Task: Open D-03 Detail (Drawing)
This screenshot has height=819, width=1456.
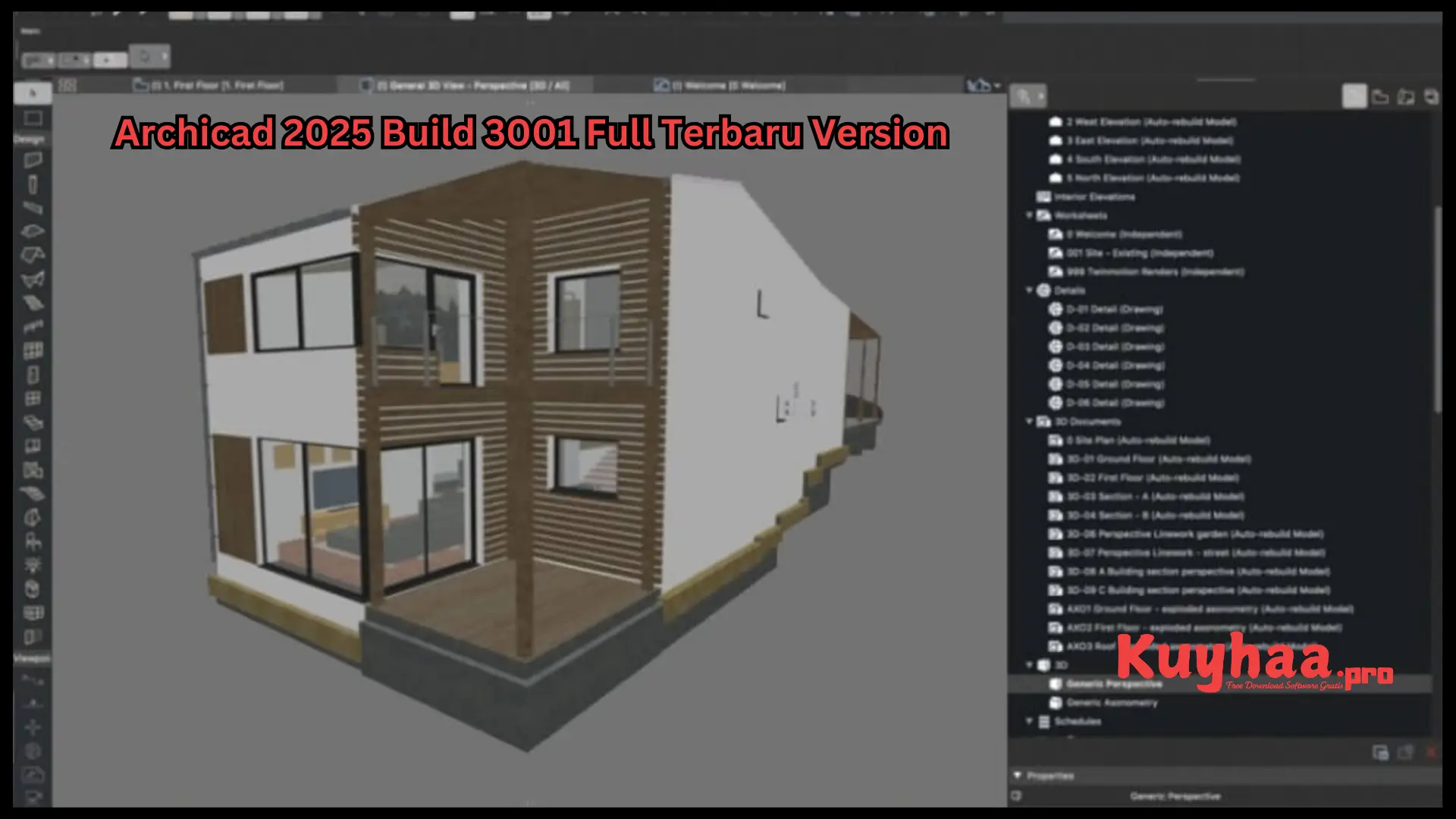Action: (x=1106, y=347)
